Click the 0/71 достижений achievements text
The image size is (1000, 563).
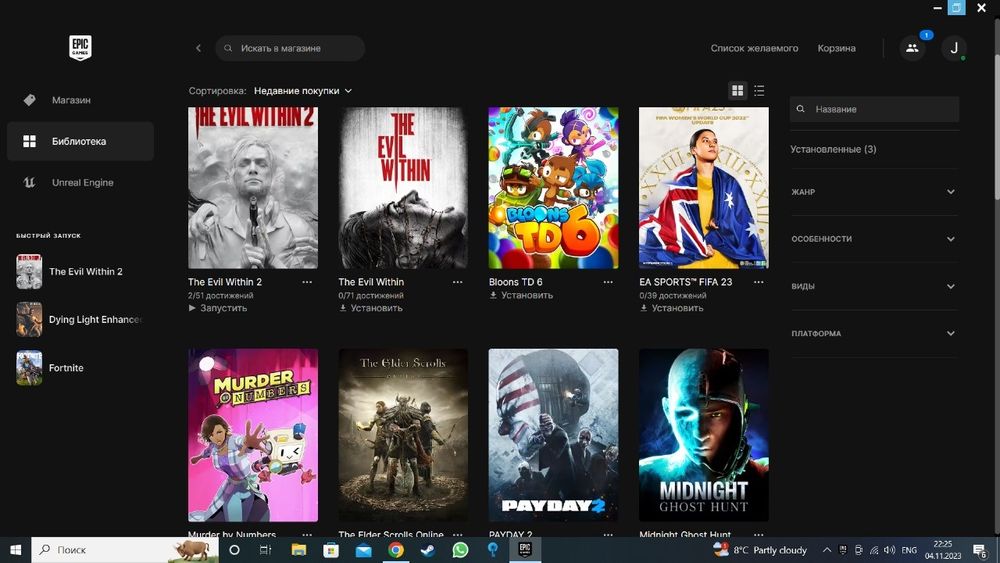[371, 296]
